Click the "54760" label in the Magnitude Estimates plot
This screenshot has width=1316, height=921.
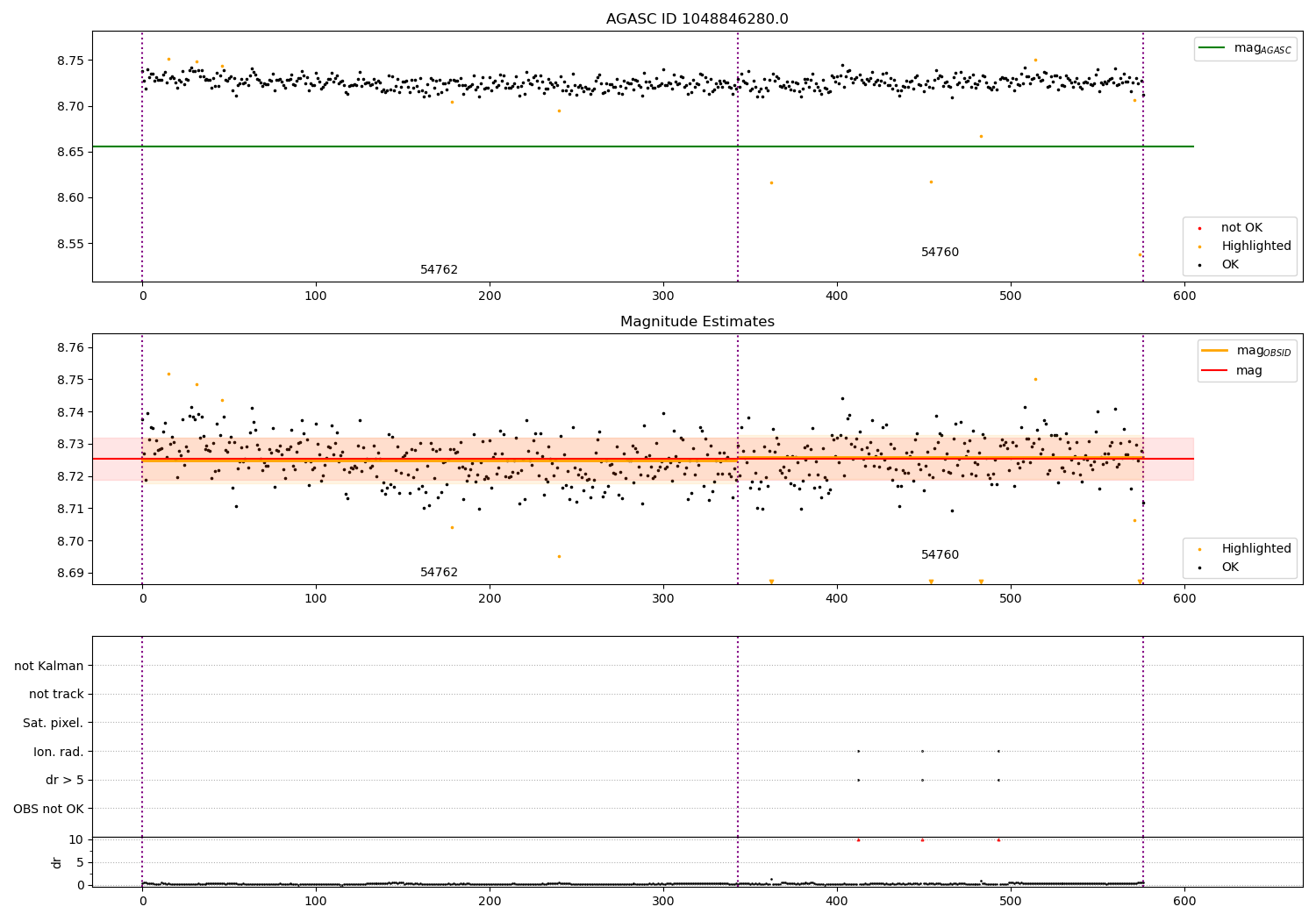pos(940,555)
